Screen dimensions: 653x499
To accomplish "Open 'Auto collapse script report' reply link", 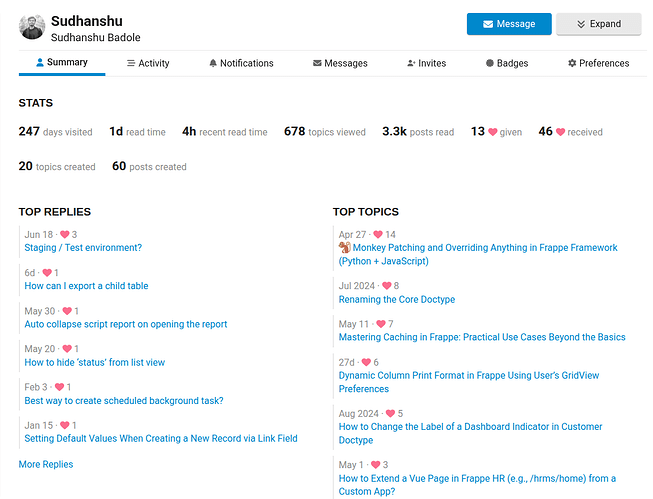I will click(x=126, y=324).
